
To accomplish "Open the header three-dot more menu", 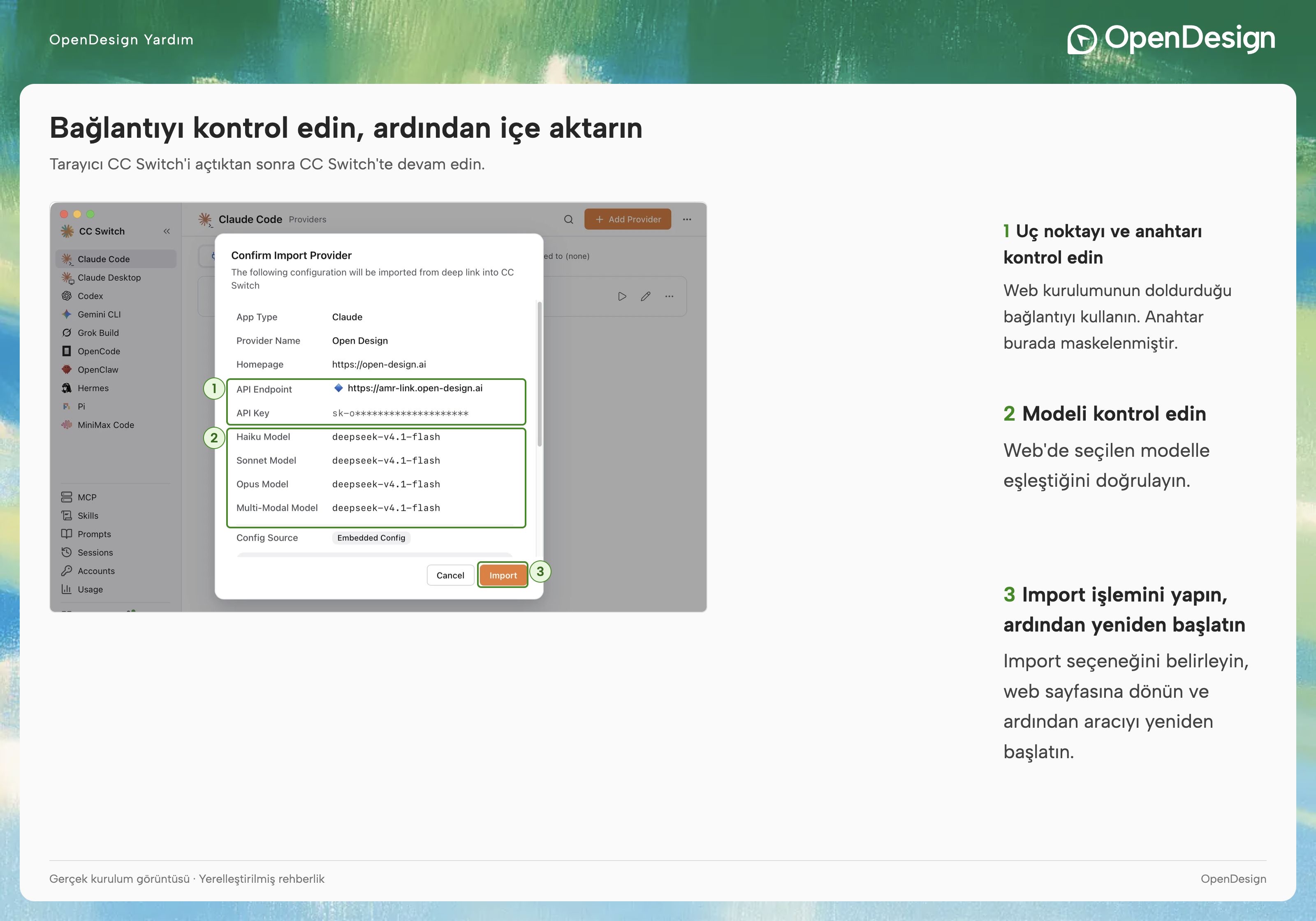I will [x=687, y=219].
